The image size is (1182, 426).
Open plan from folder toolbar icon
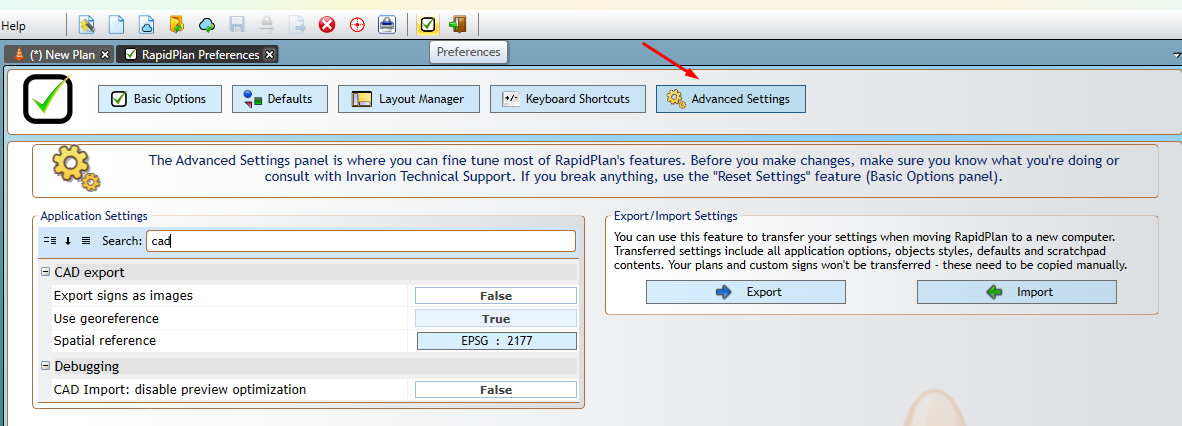click(176, 25)
